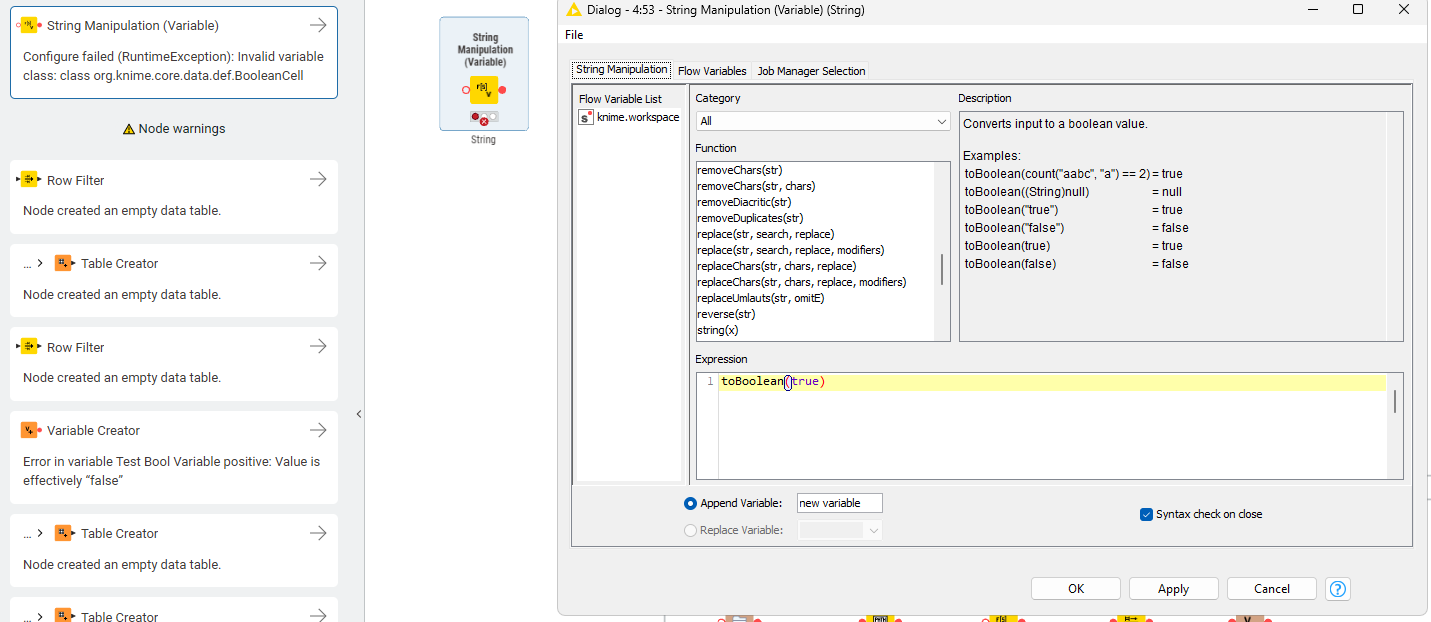Select the Replace Variable radio button
Screen dimensions: 1431x622
690,531
